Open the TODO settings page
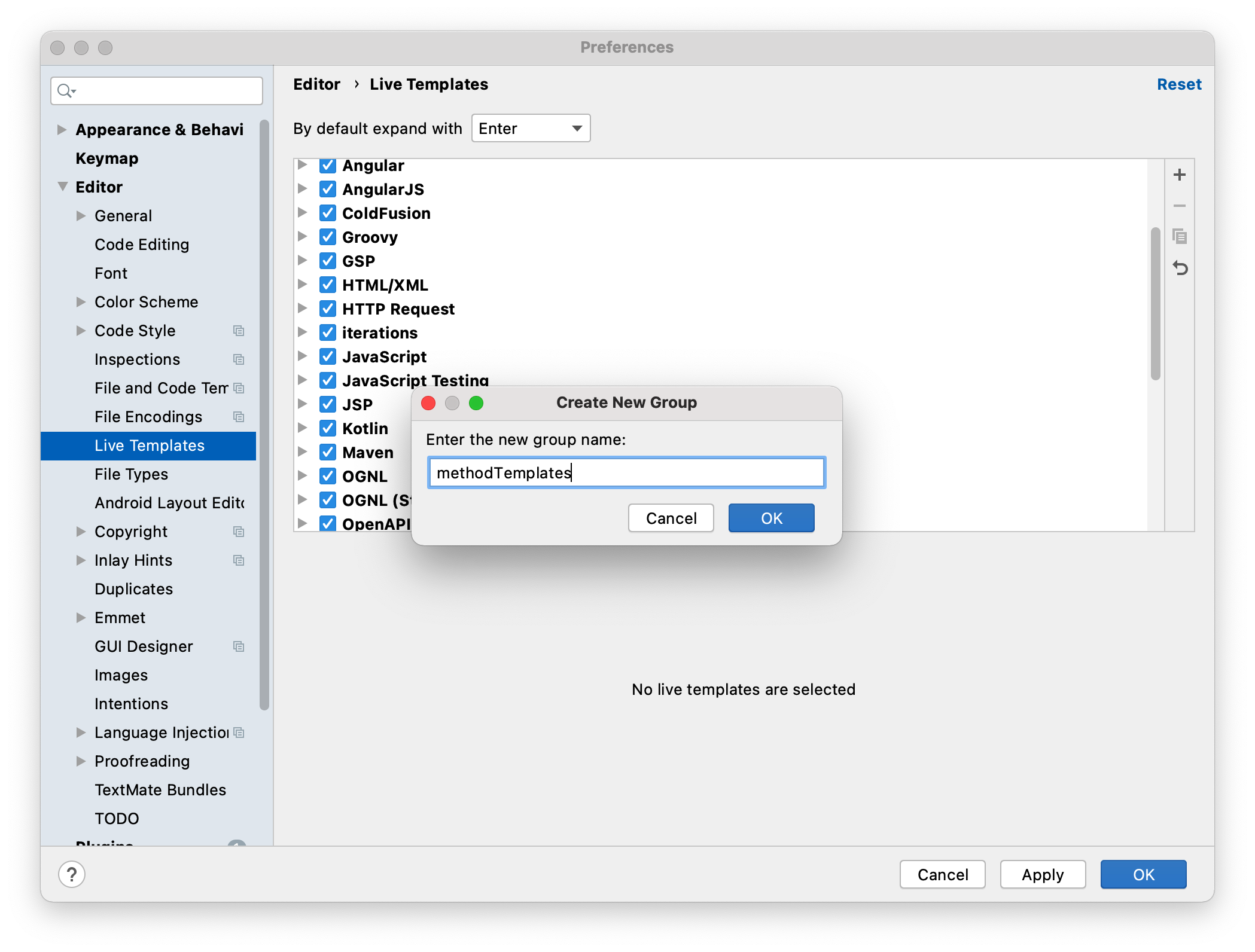Screen dimensions: 1255x952 point(117,819)
